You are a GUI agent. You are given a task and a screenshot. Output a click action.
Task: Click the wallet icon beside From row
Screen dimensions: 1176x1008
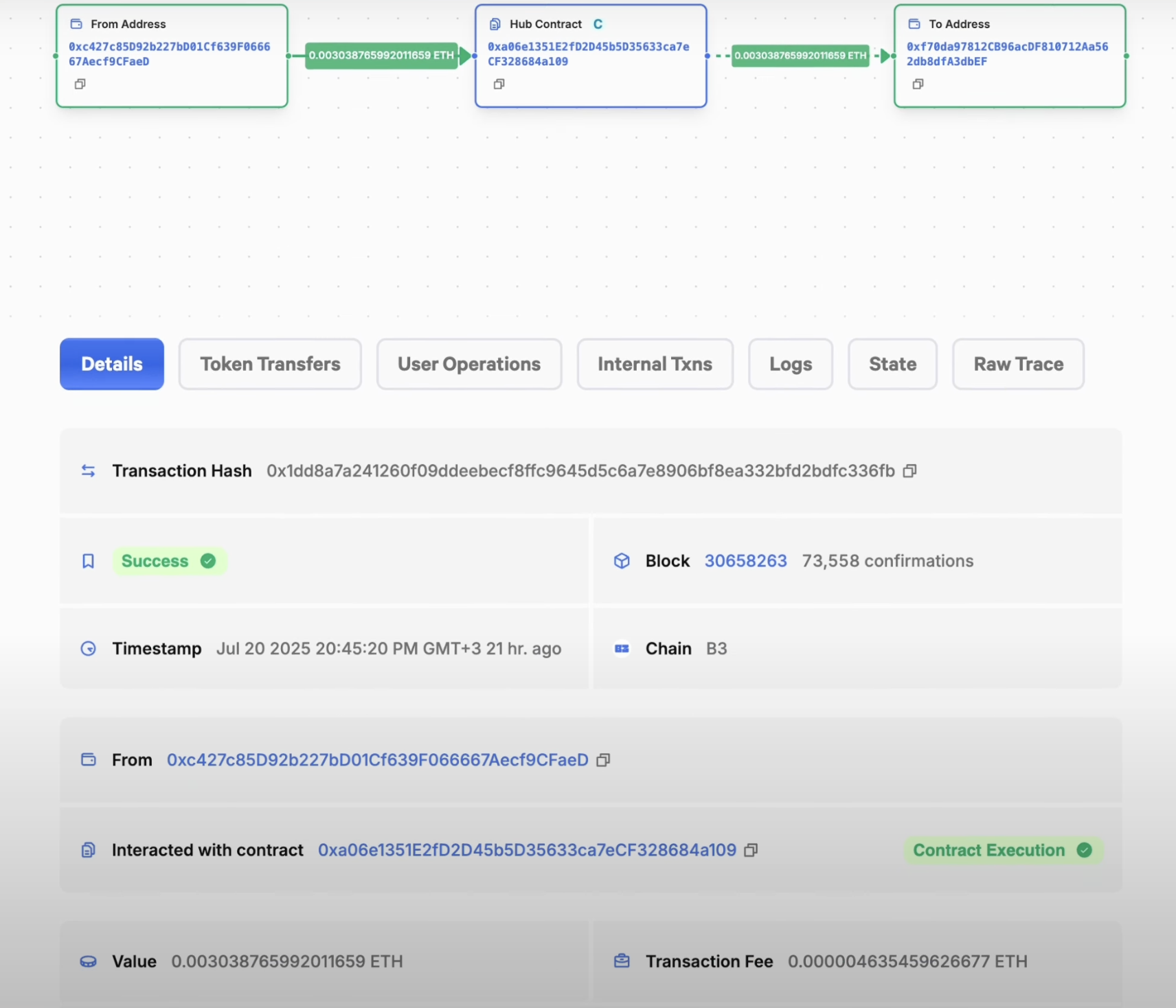[88, 759]
